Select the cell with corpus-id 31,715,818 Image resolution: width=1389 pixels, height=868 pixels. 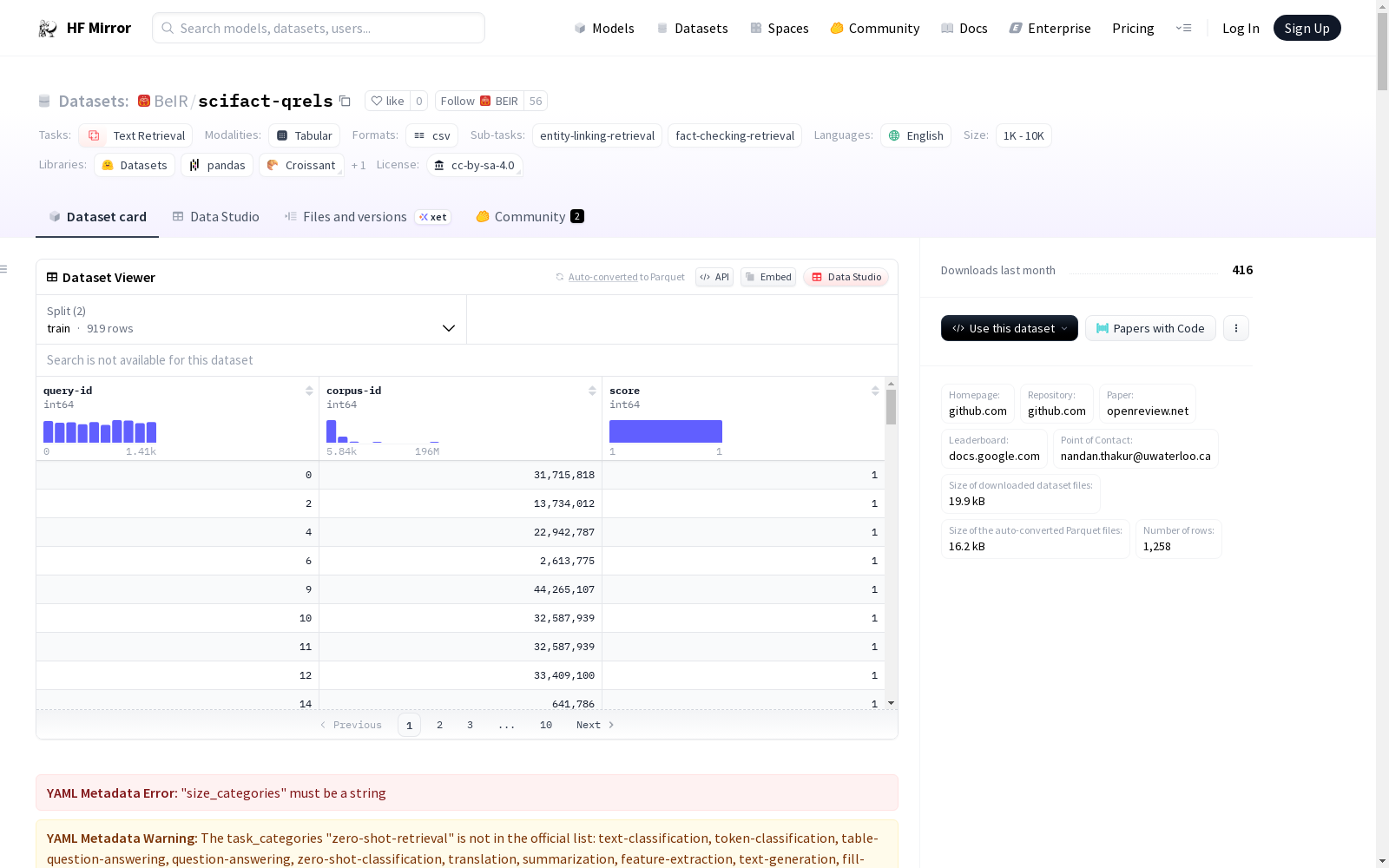coord(460,475)
